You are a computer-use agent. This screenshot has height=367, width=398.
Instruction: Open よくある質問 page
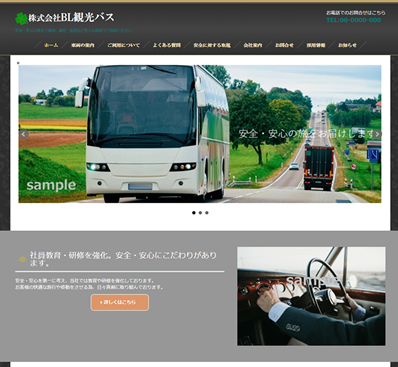pyautogui.click(x=167, y=45)
